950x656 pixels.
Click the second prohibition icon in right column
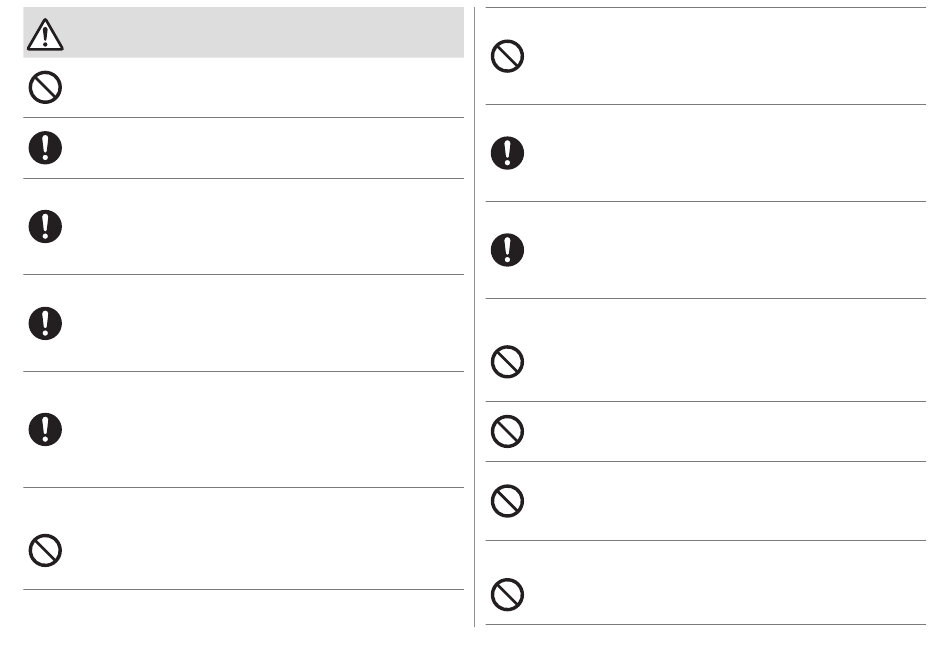pyautogui.click(x=507, y=362)
